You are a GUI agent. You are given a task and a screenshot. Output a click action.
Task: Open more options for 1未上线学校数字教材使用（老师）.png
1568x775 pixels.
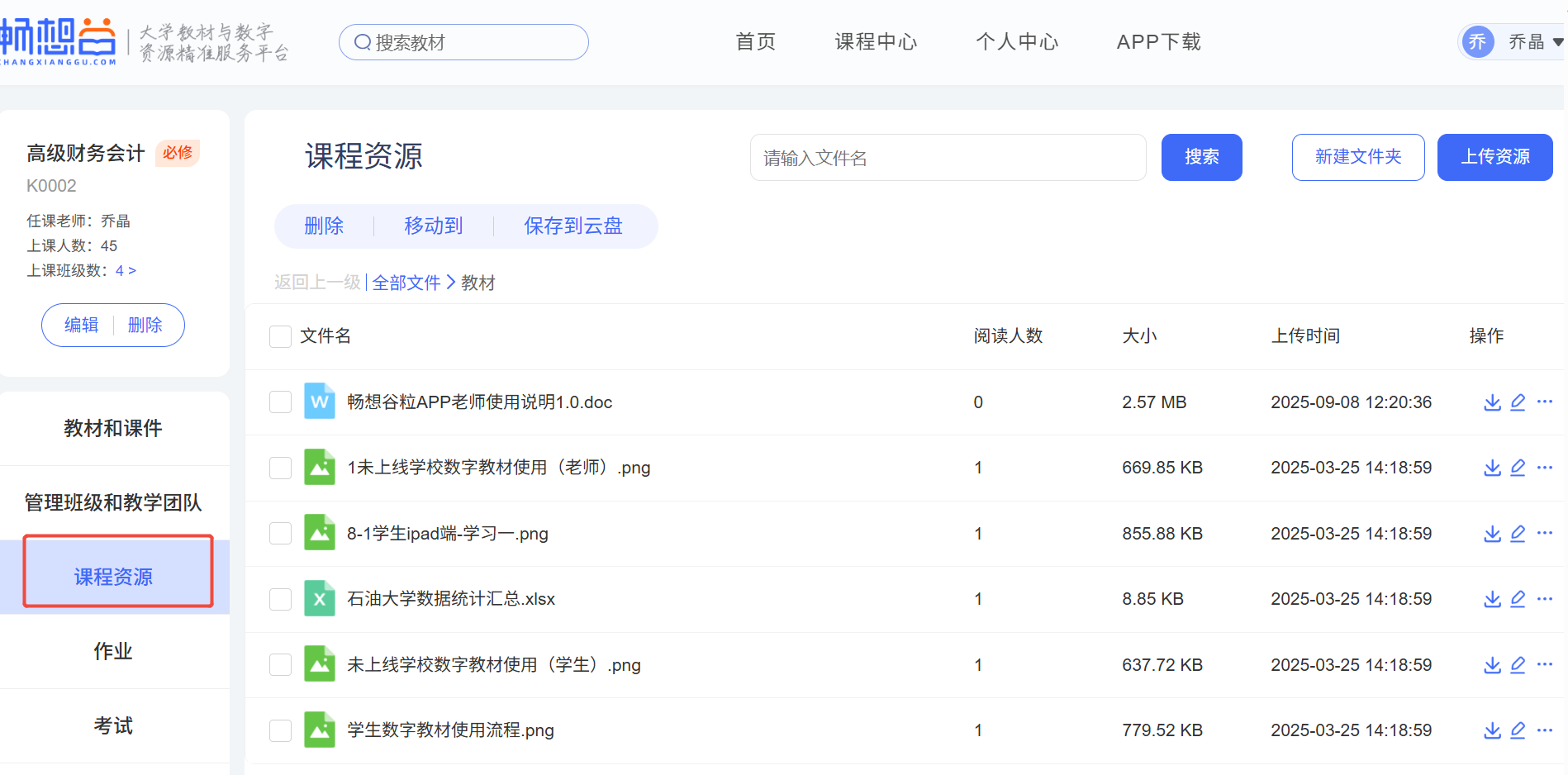pos(1545,468)
